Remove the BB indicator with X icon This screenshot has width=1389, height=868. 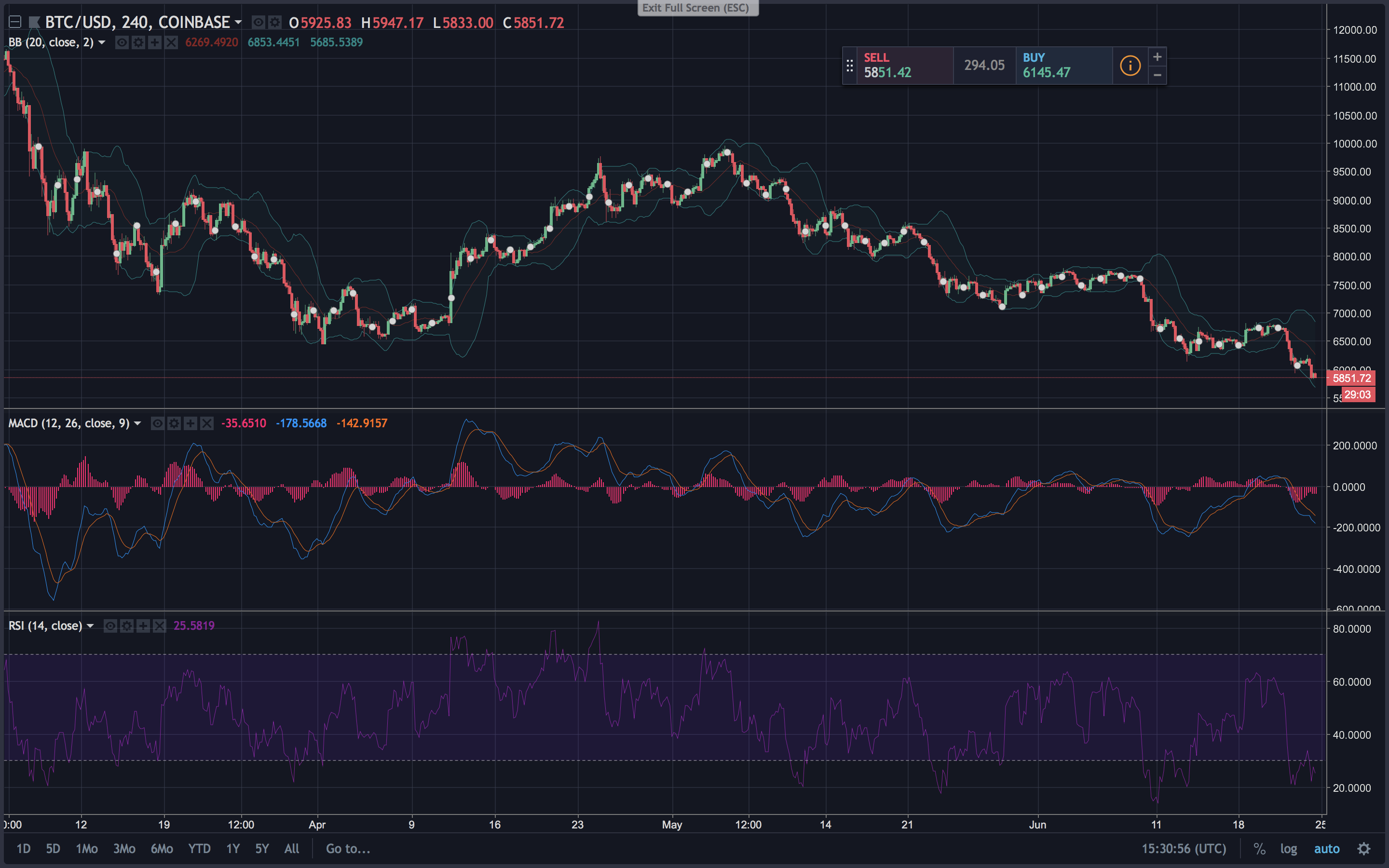click(x=171, y=42)
